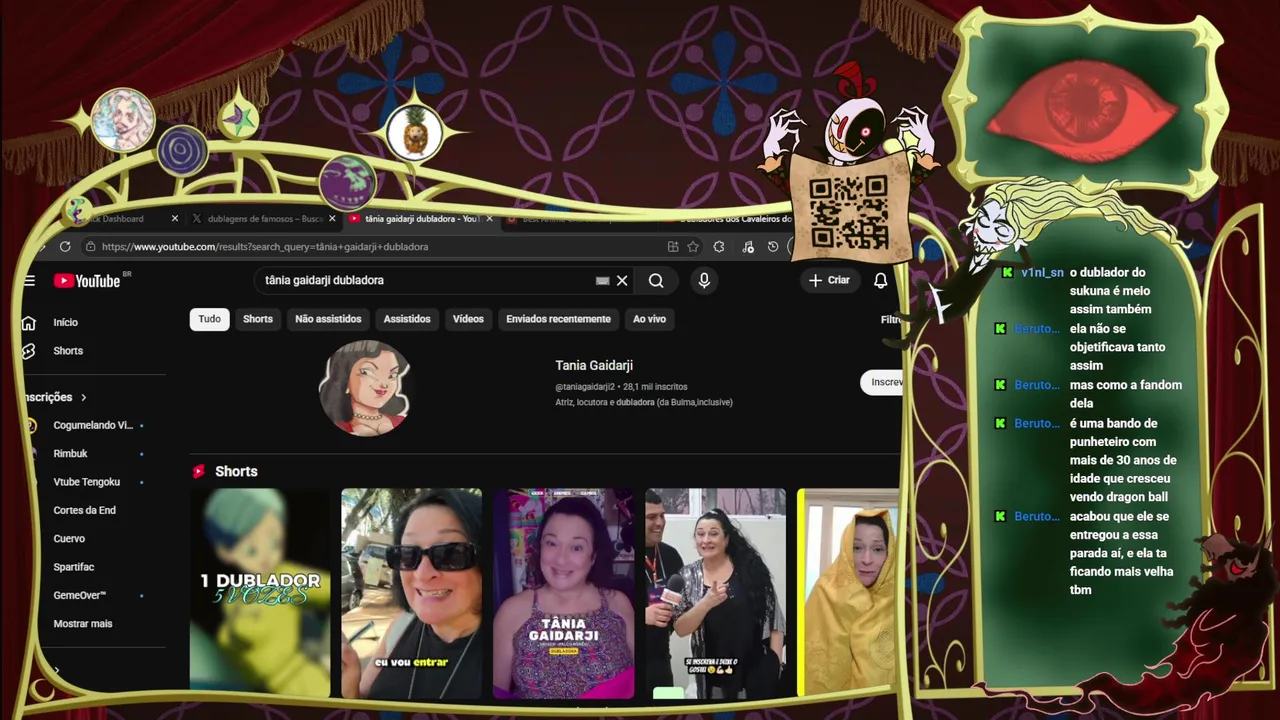Image resolution: width=1280 pixels, height=720 pixels.
Task: Select the 'Não assistidos' filter chip
Action: click(x=328, y=319)
